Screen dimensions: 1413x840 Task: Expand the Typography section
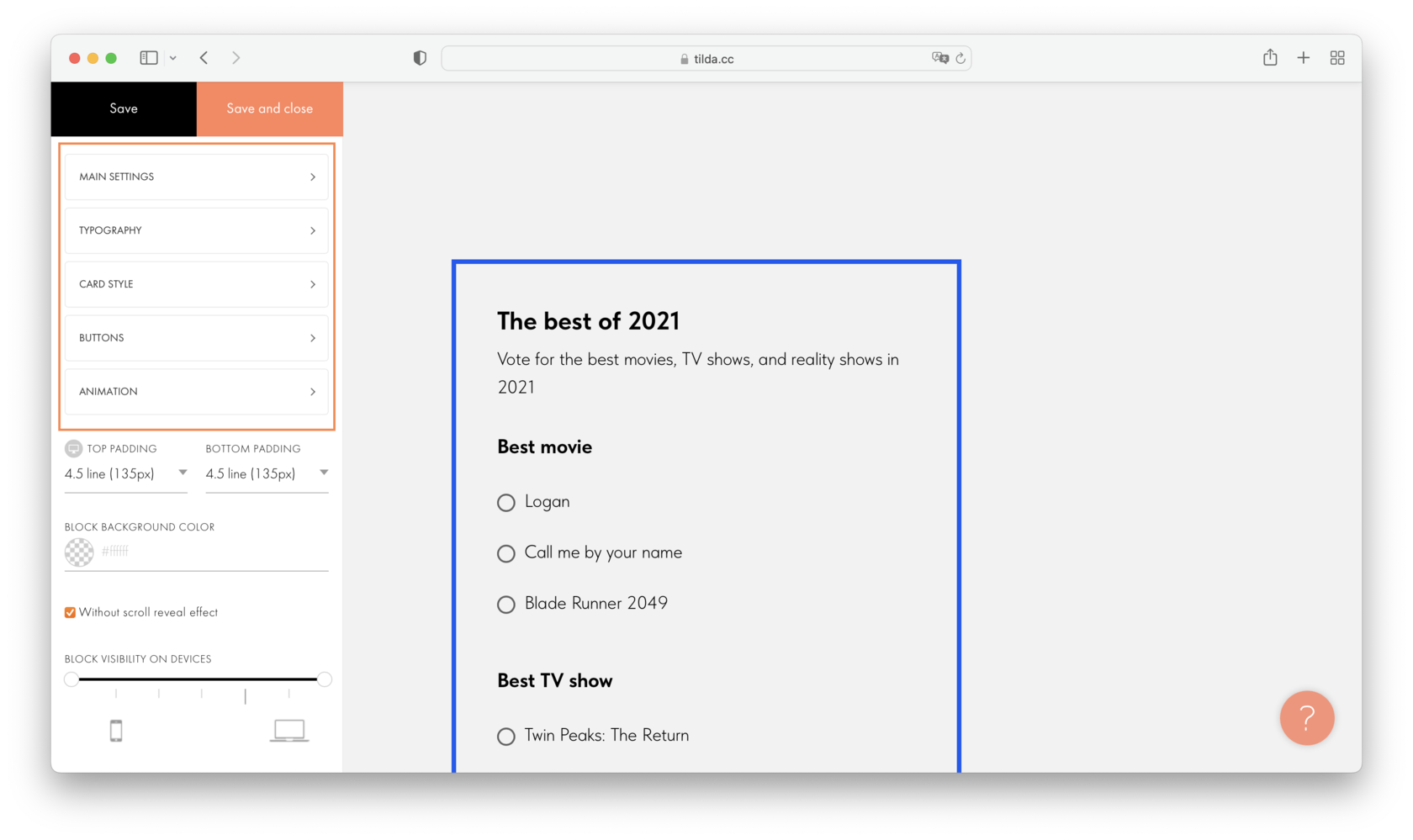pos(197,230)
